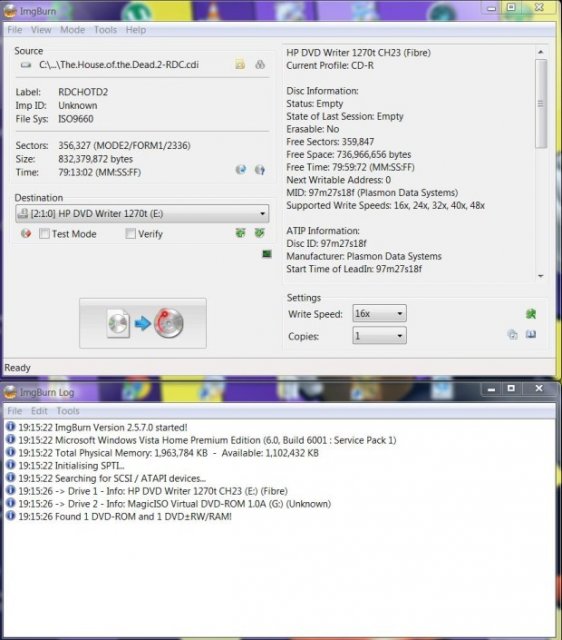This screenshot has width=562, height=640.
Task: Click the File Sys value ISO9660
Action: click(76, 119)
